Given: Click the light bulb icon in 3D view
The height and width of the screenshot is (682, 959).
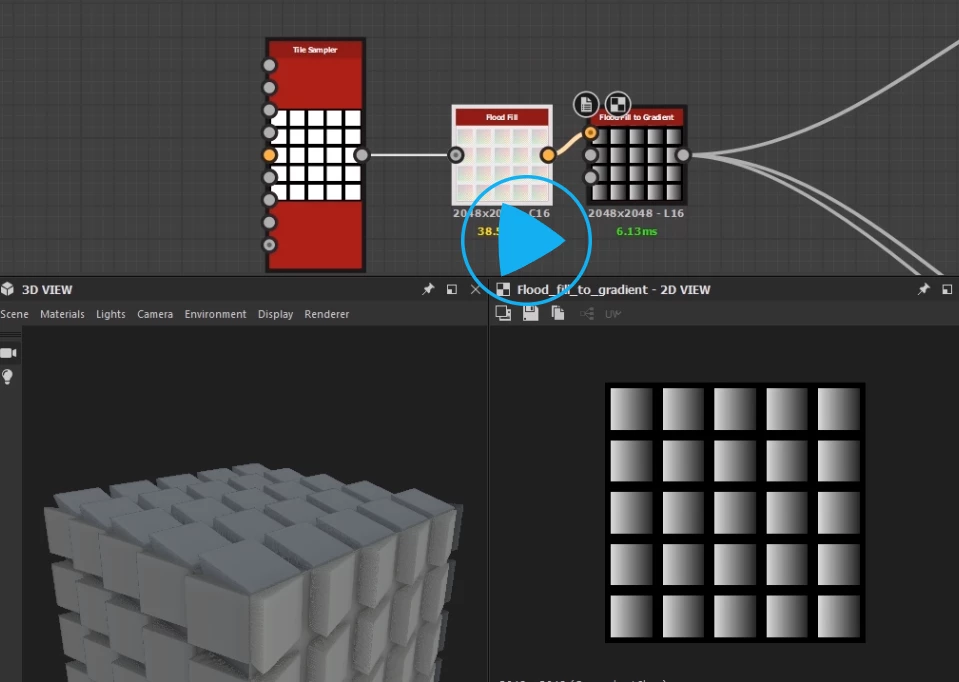Looking at the screenshot, I should 7,377.
